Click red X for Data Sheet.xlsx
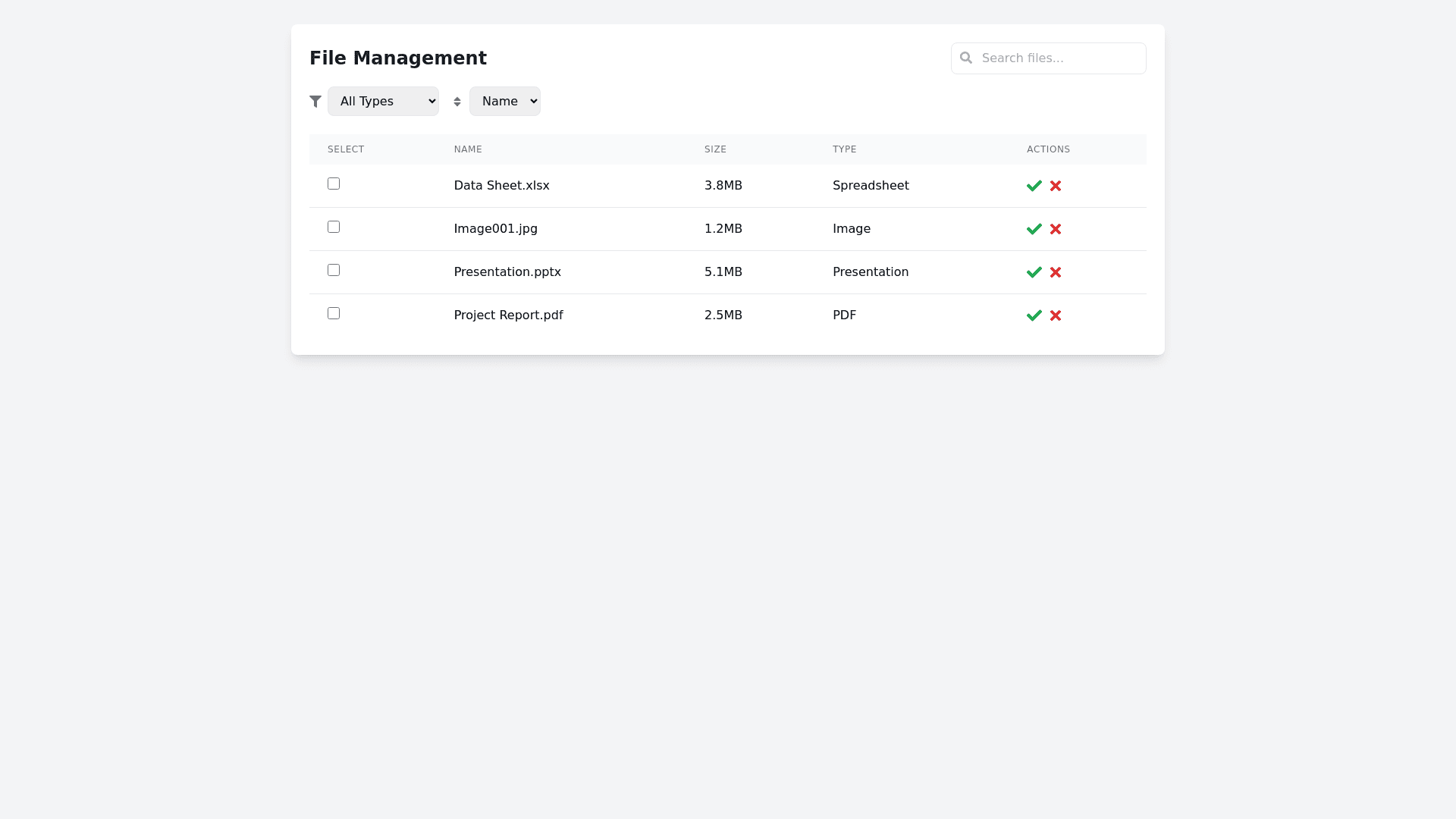The height and width of the screenshot is (819, 1456). point(1055,186)
